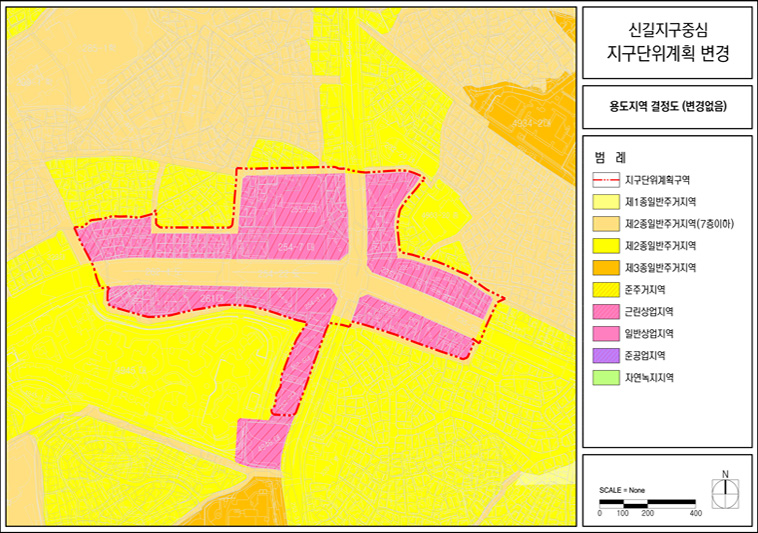Select the 제2종일반주거지역(7층이하) beige swatch
758x533 pixels.
(x=606, y=224)
